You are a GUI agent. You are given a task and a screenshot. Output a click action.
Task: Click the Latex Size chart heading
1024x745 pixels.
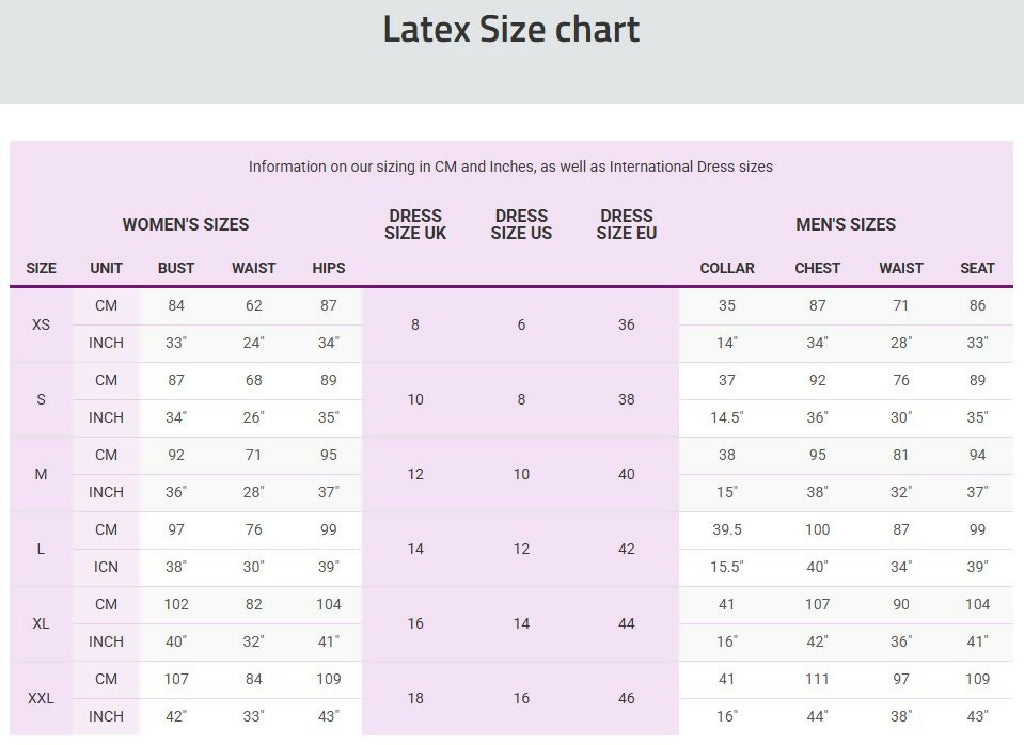coord(511,30)
